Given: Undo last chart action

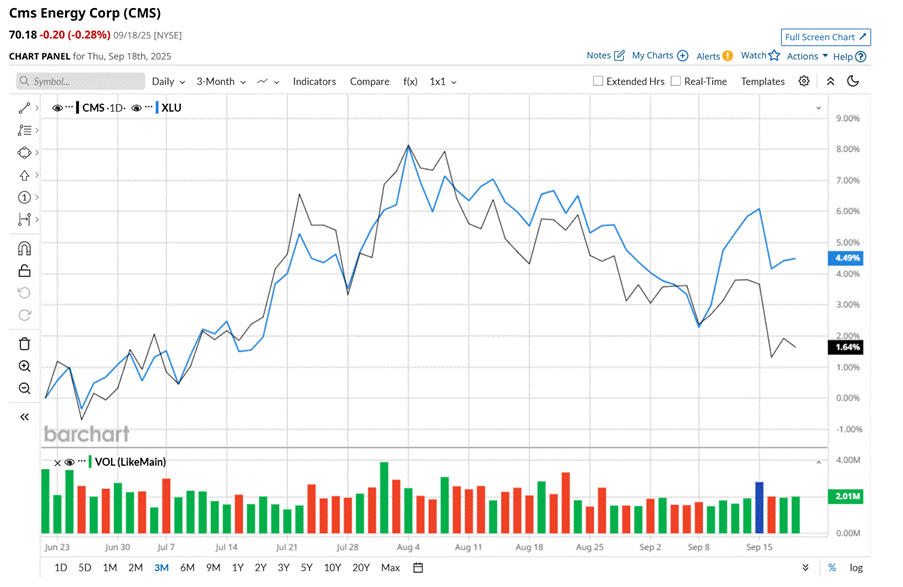Looking at the screenshot, I should pyautogui.click(x=24, y=293).
